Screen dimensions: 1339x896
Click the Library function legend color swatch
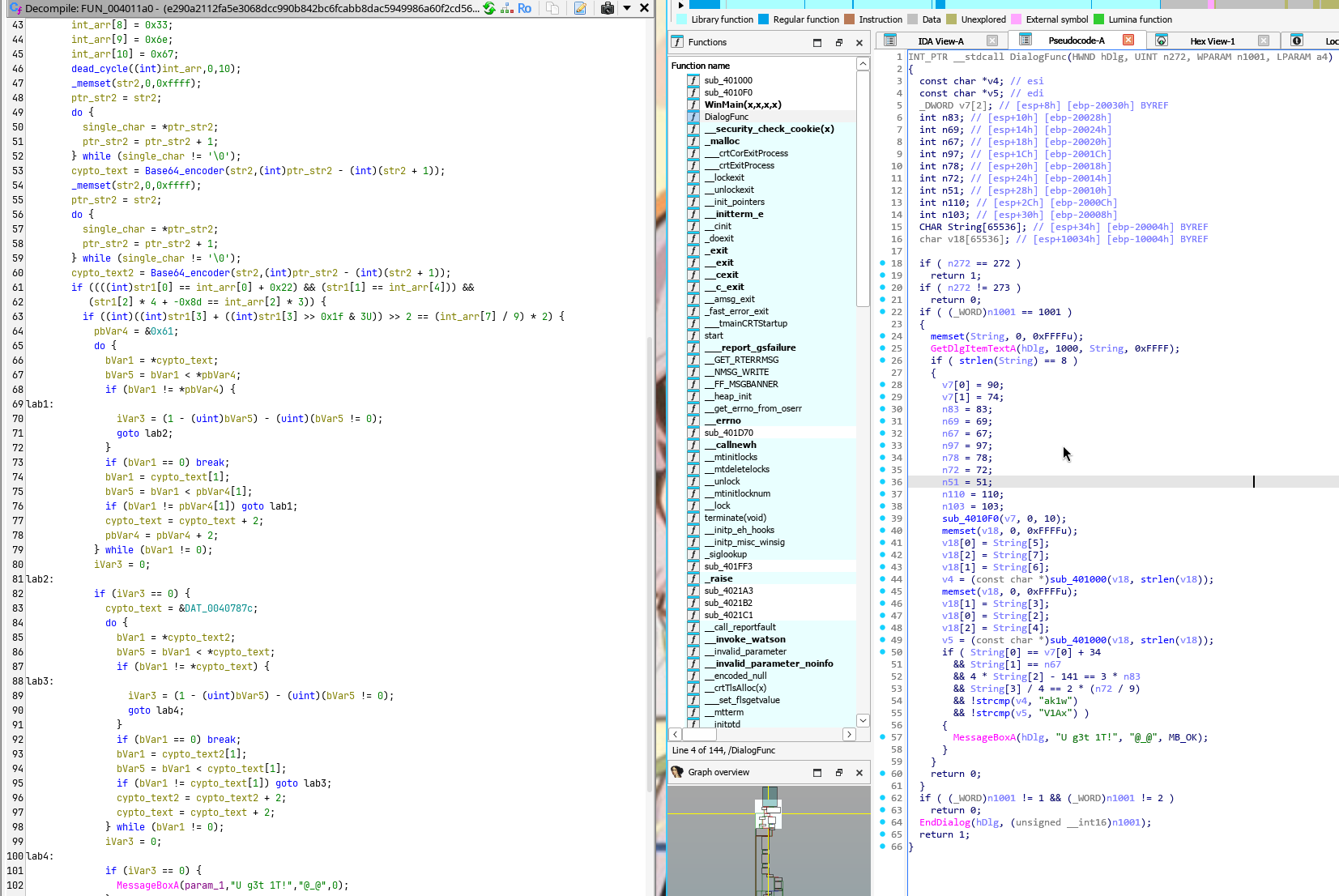[x=681, y=19]
